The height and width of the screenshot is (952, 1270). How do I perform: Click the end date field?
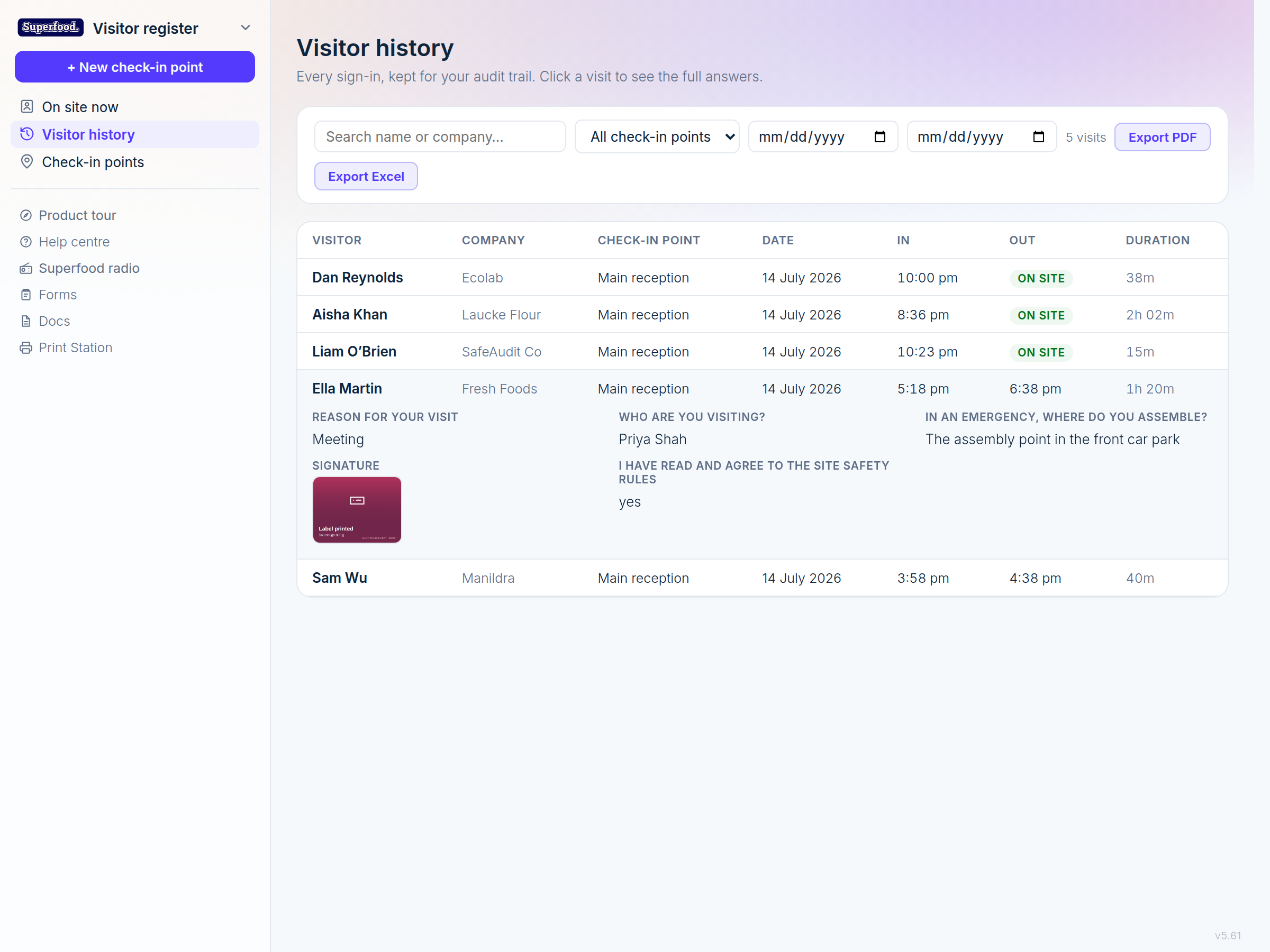pos(982,136)
